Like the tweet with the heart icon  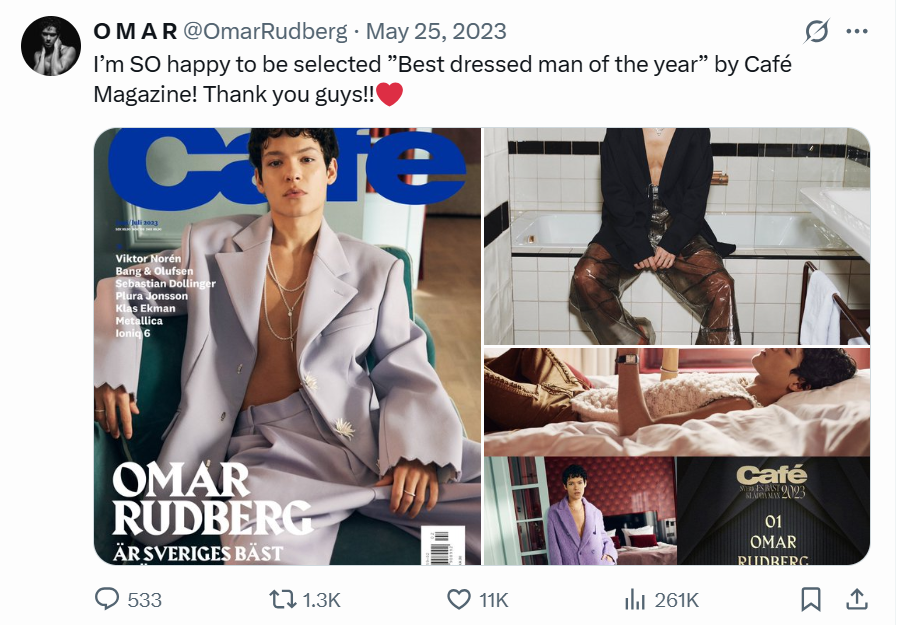pos(459,599)
